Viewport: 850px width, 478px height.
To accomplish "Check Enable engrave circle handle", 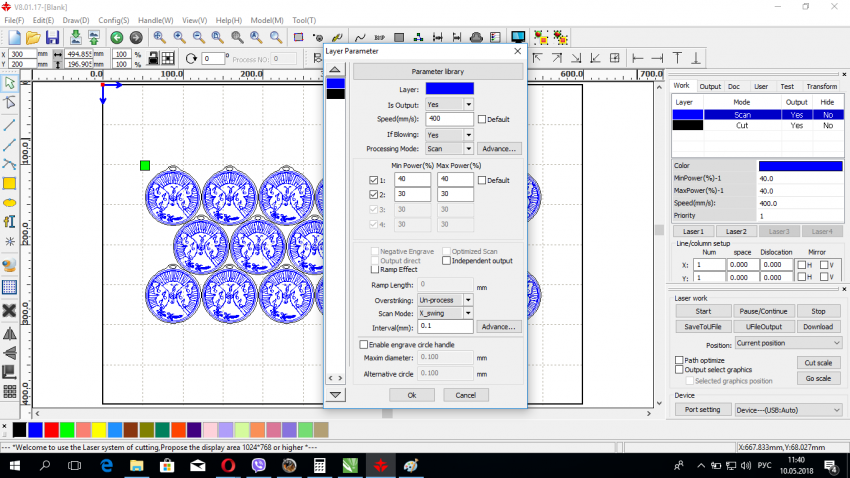I will pos(364,344).
